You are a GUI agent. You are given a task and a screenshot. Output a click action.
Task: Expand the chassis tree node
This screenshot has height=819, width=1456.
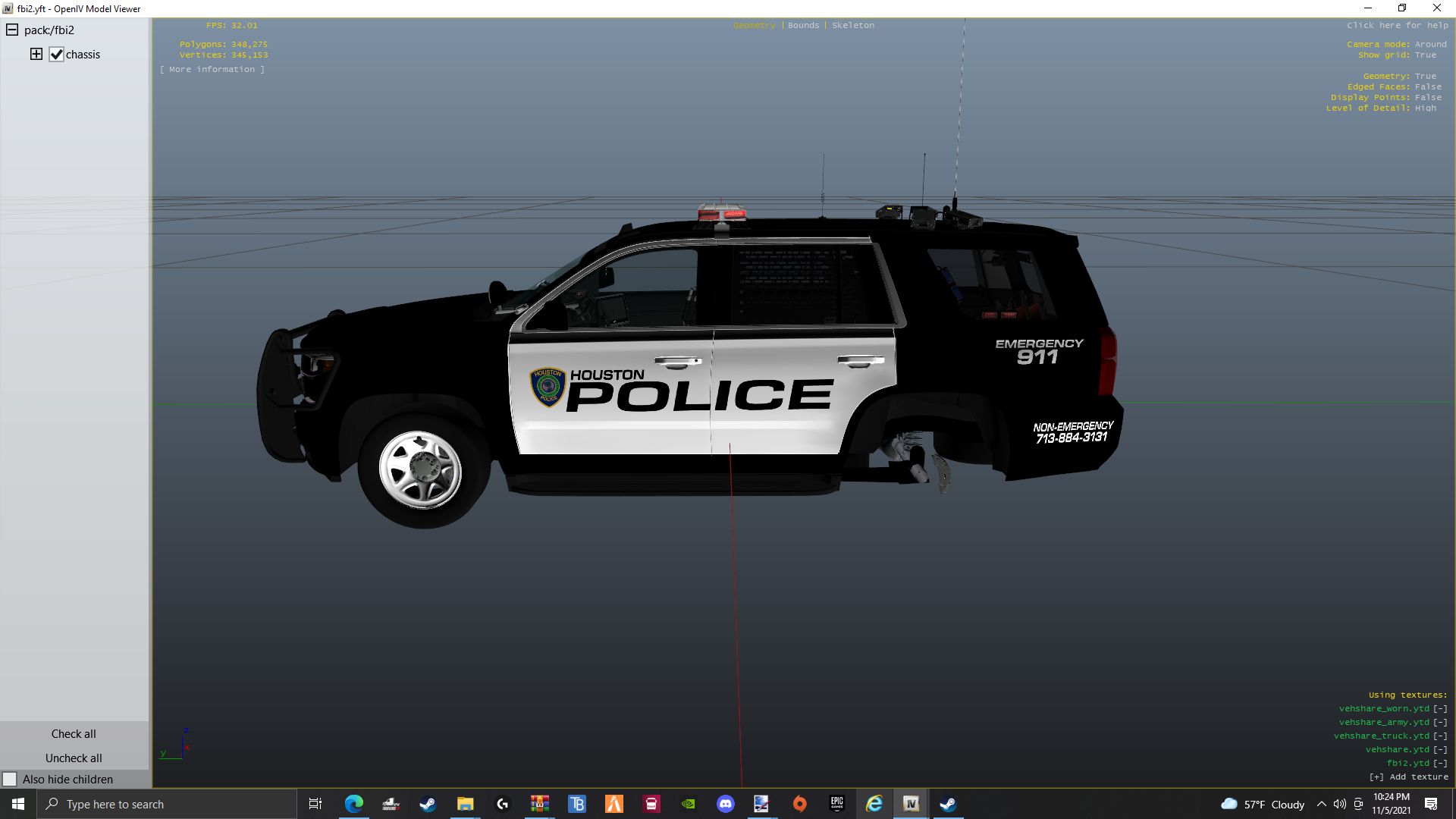coord(36,54)
